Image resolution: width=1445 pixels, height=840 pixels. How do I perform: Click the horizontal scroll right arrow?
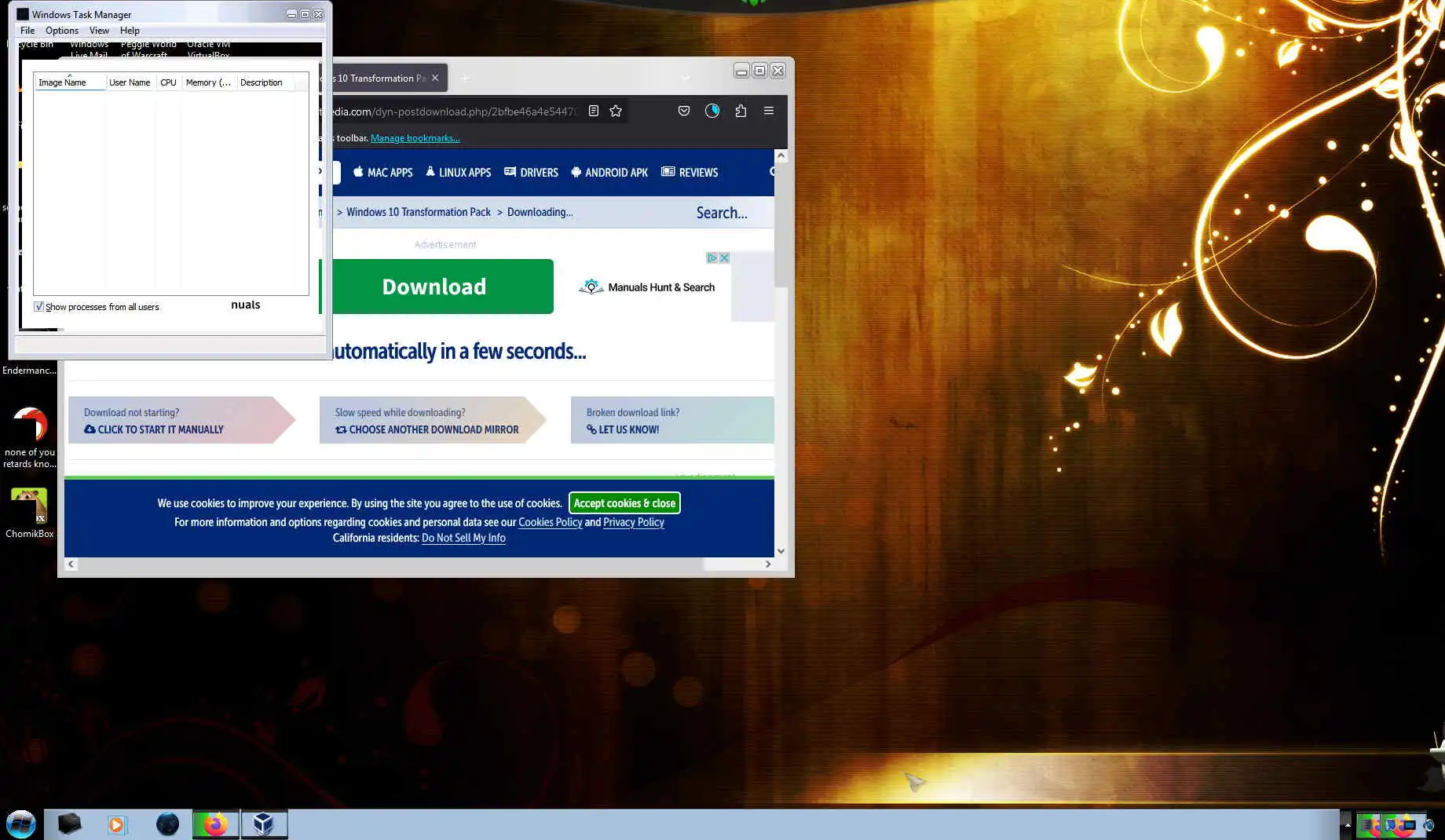click(768, 564)
